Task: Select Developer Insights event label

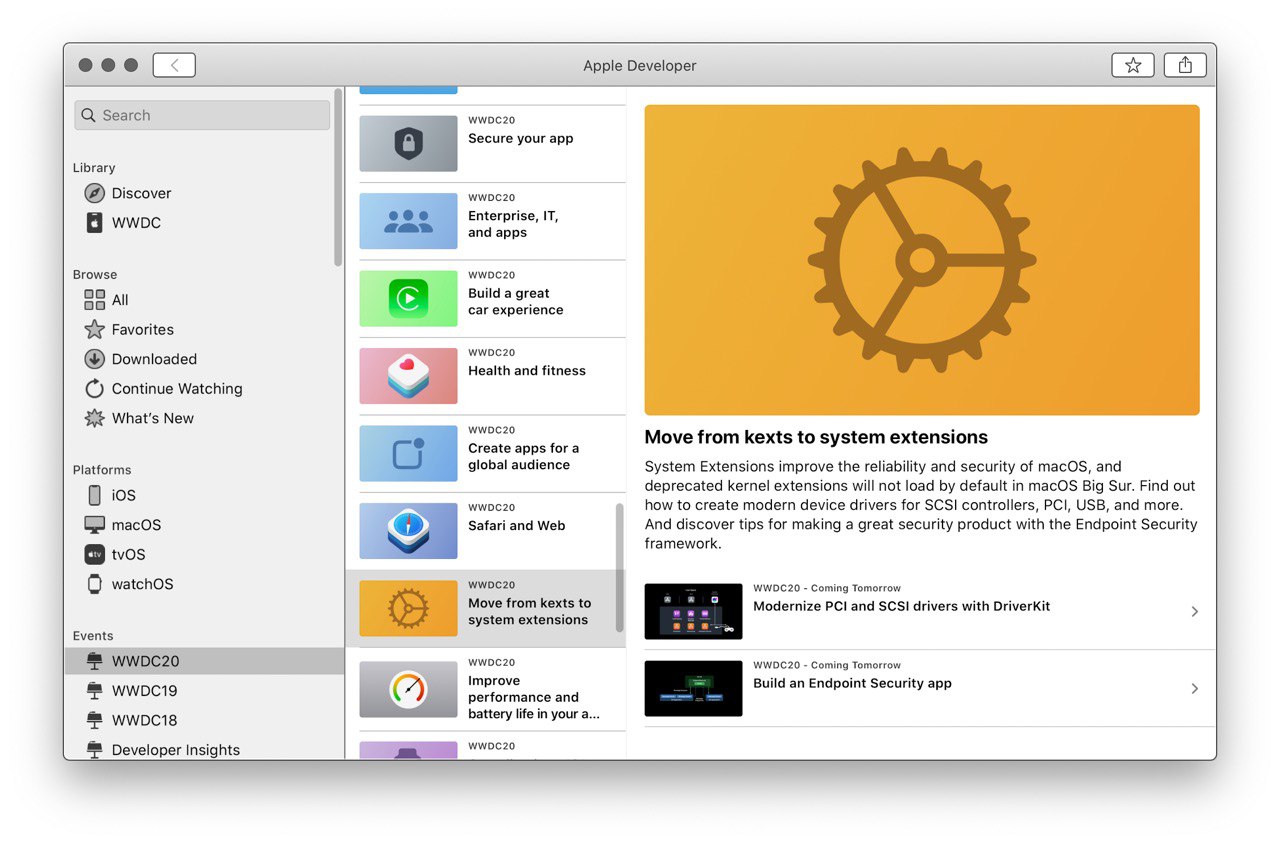Action: (x=176, y=749)
